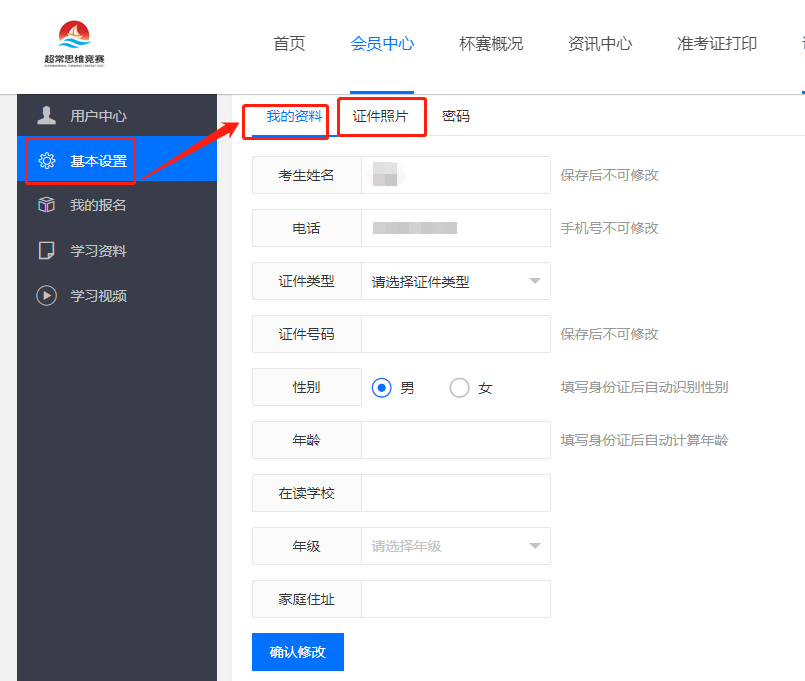Switch to the 我的资料 tab
805x681 pixels.
coord(294,116)
